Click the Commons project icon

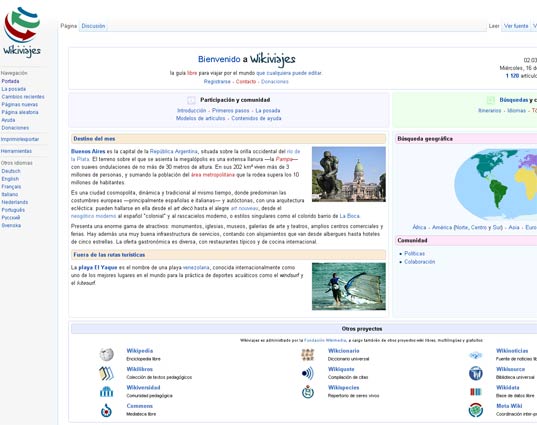[107, 410]
